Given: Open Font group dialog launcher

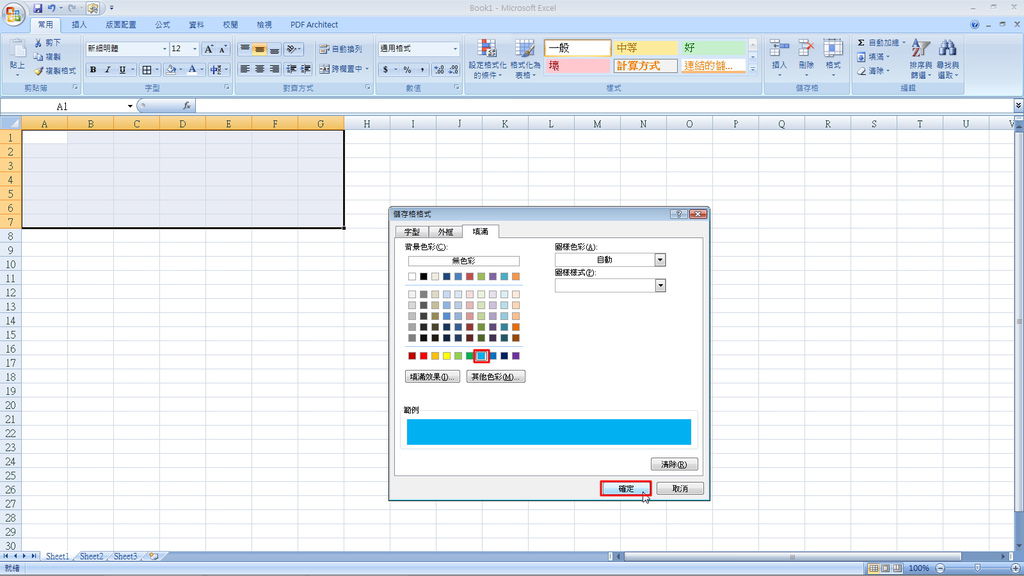Looking at the screenshot, I should [227, 88].
